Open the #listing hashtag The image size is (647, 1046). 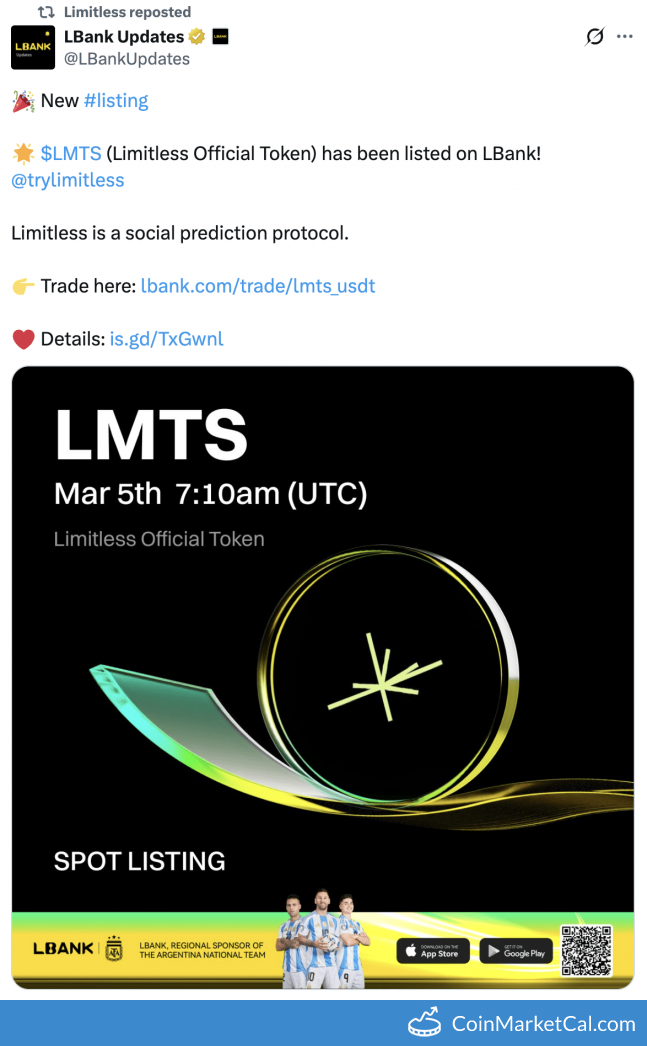[116, 100]
